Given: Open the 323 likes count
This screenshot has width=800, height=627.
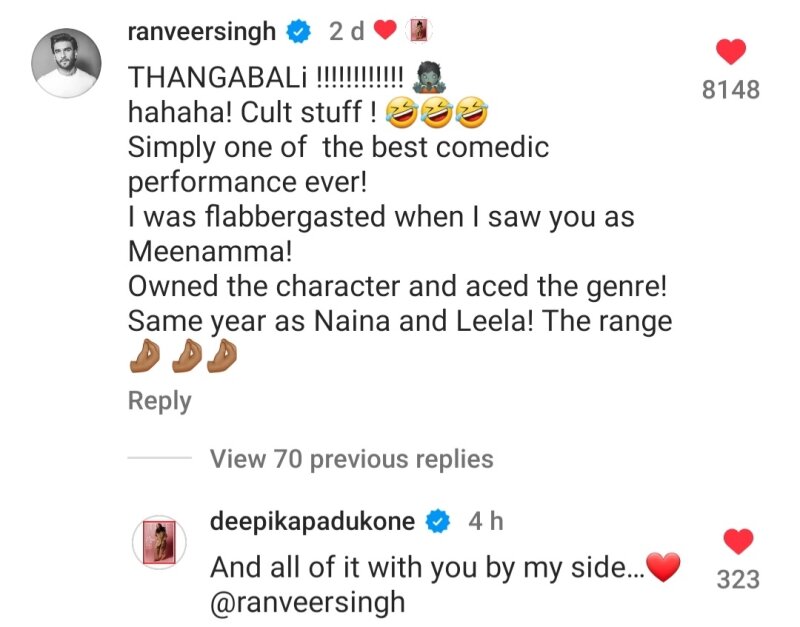Looking at the screenshot, I should click(x=738, y=579).
